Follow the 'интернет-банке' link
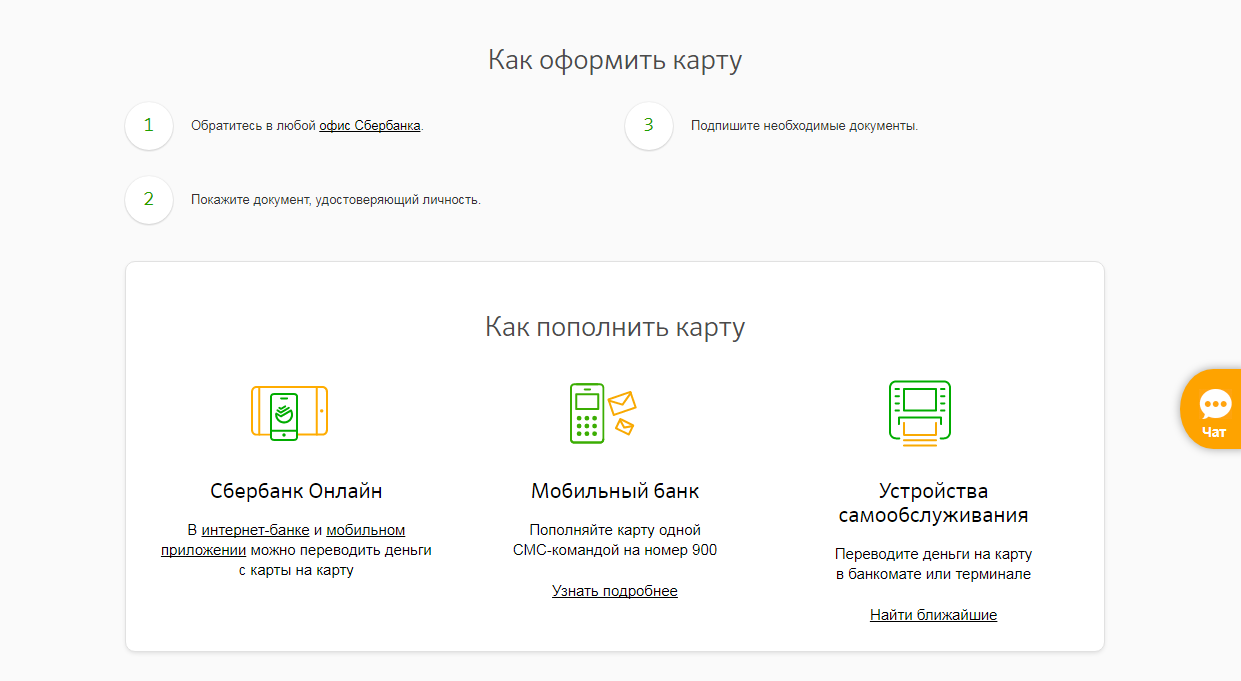 coord(255,530)
